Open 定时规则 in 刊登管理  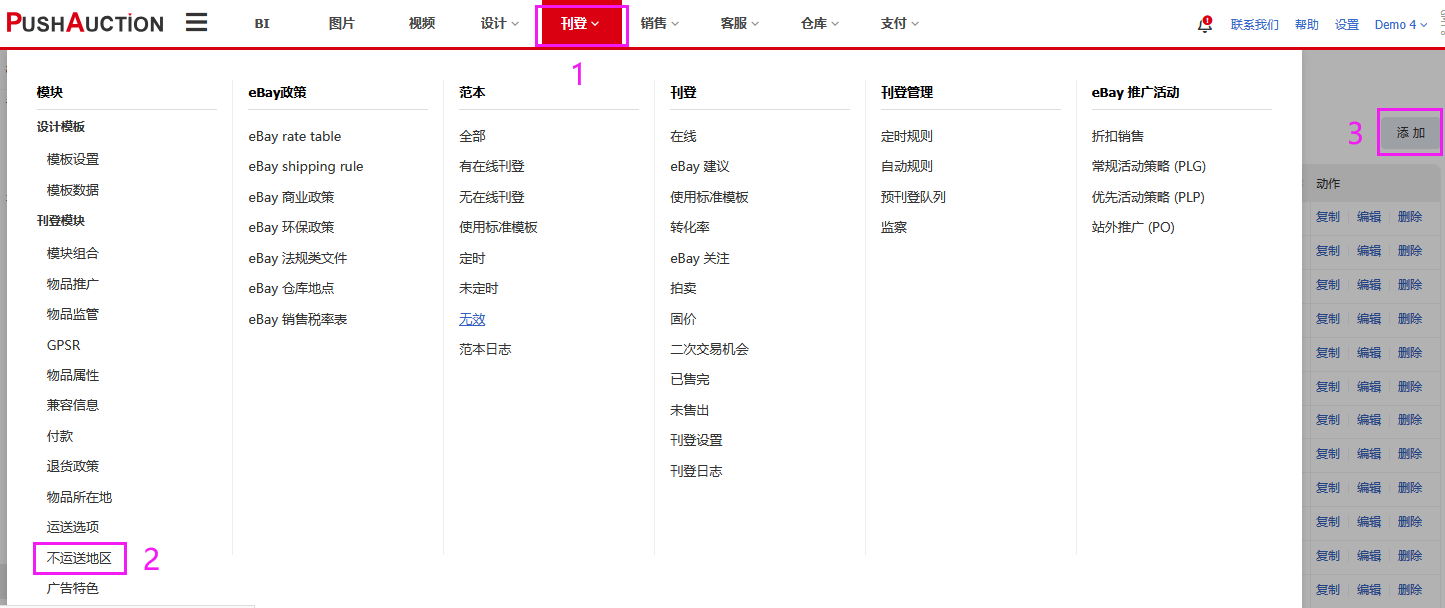(907, 136)
